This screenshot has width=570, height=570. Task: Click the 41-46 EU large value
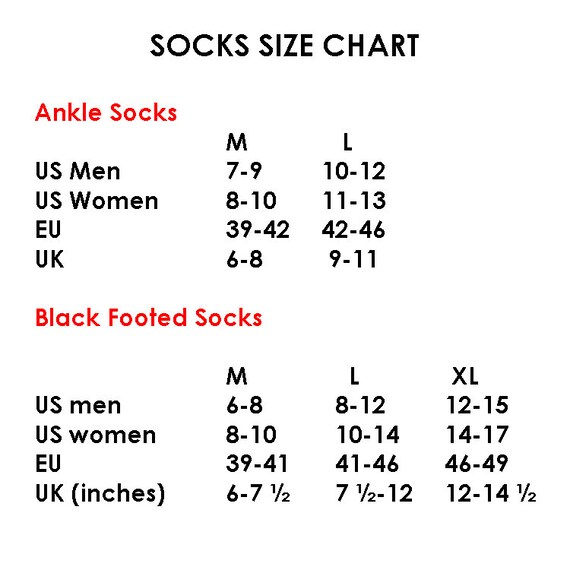tap(367, 463)
